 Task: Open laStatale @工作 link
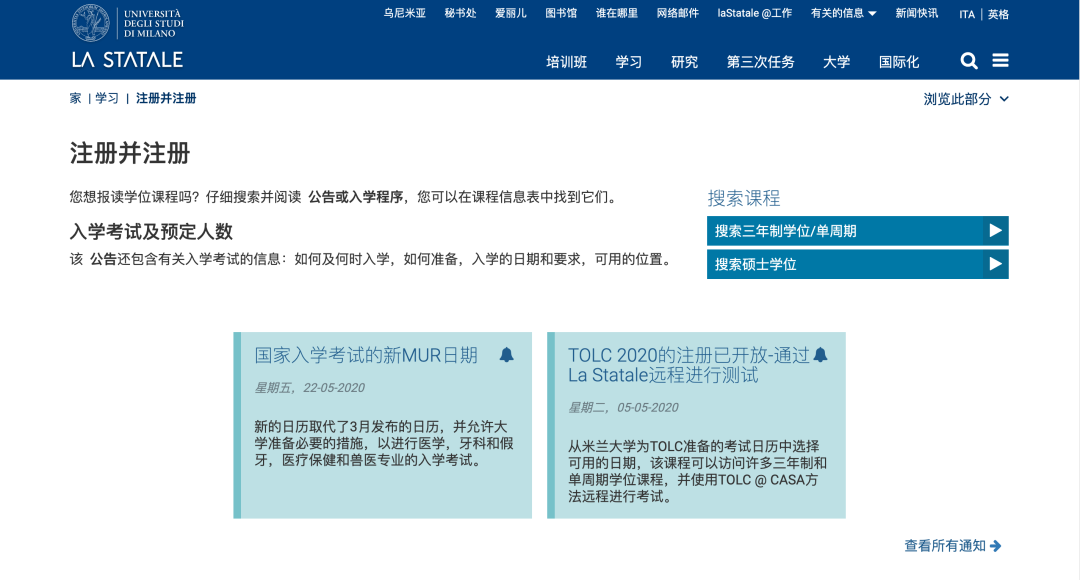[754, 13]
